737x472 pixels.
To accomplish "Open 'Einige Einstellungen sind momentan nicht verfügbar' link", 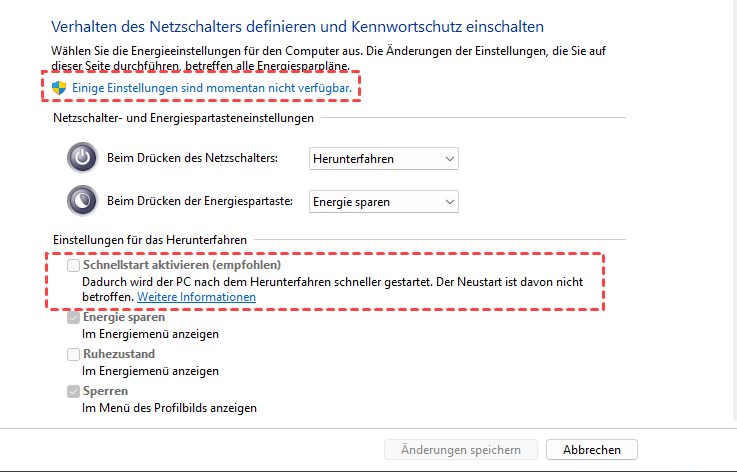I will (211, 89).
